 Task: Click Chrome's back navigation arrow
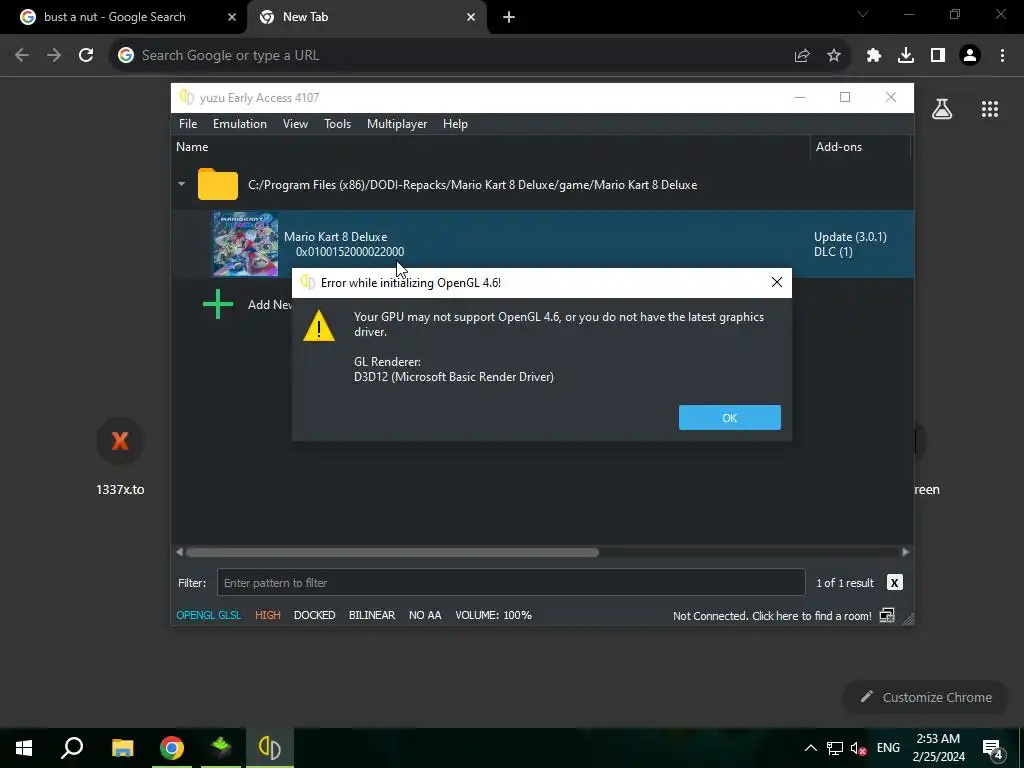point(22,56)
